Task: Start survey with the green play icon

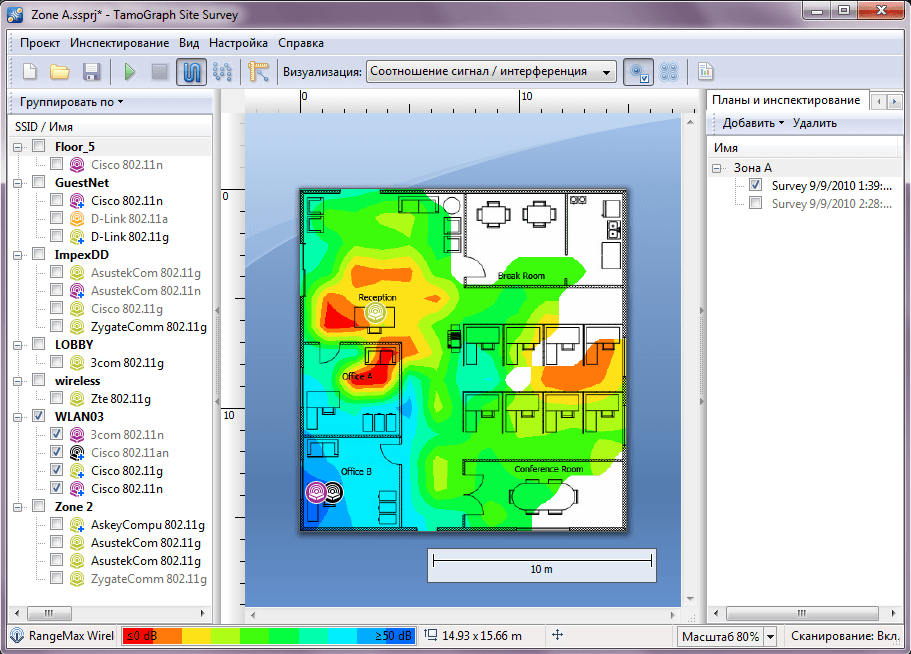Action: coord(130,72)
